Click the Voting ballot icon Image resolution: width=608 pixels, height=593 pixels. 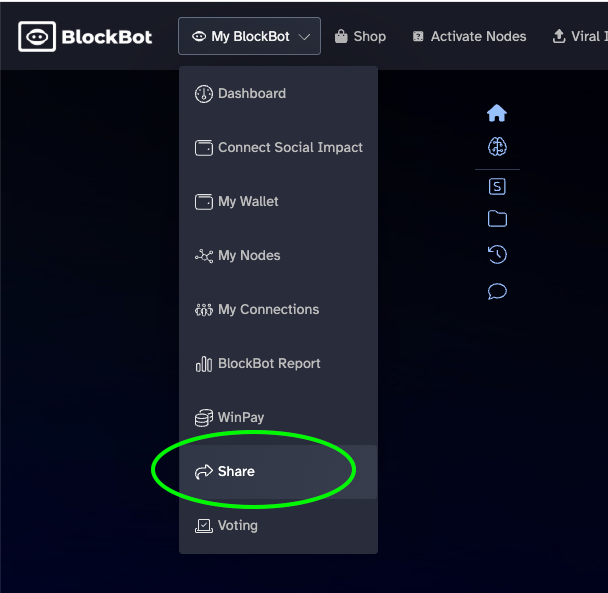click(x=204, y=526)
